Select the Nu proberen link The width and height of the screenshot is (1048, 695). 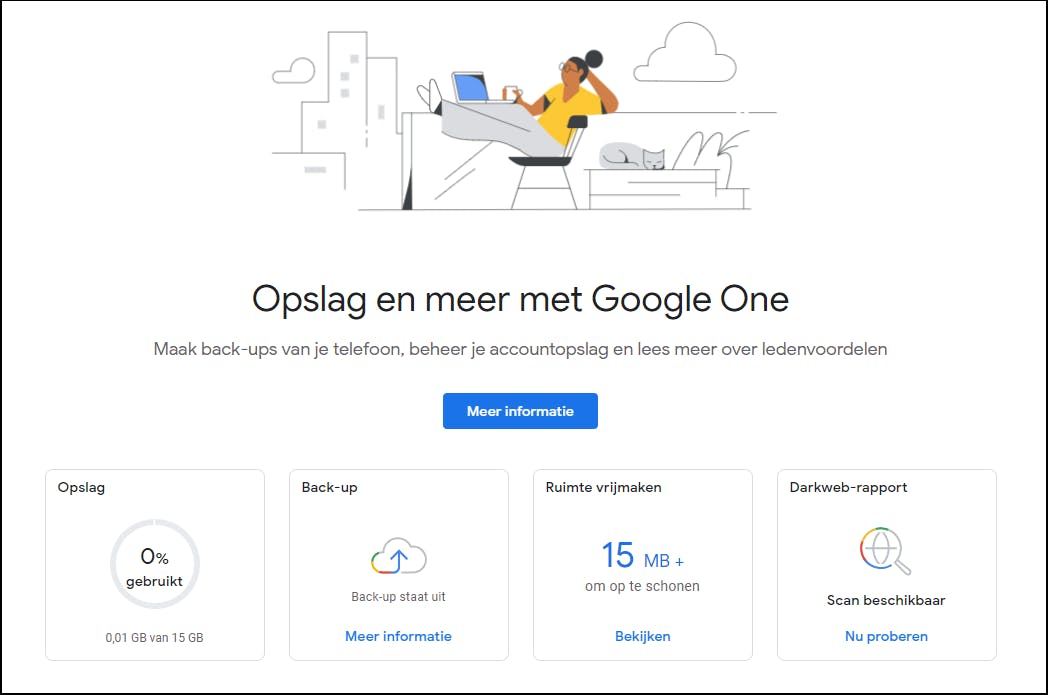coord(886,636)
